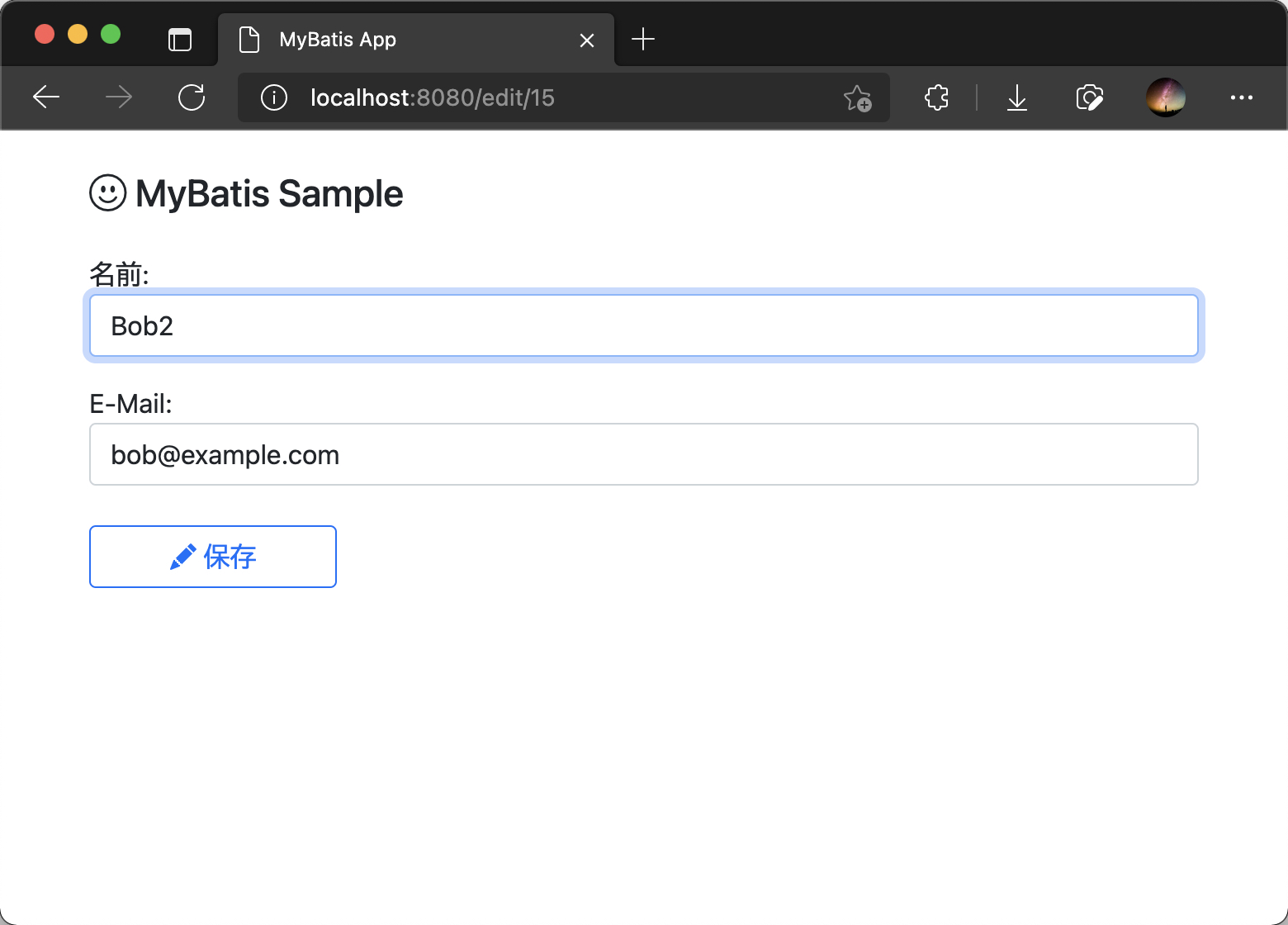Open the Downloads panel

coord(1017,97)
